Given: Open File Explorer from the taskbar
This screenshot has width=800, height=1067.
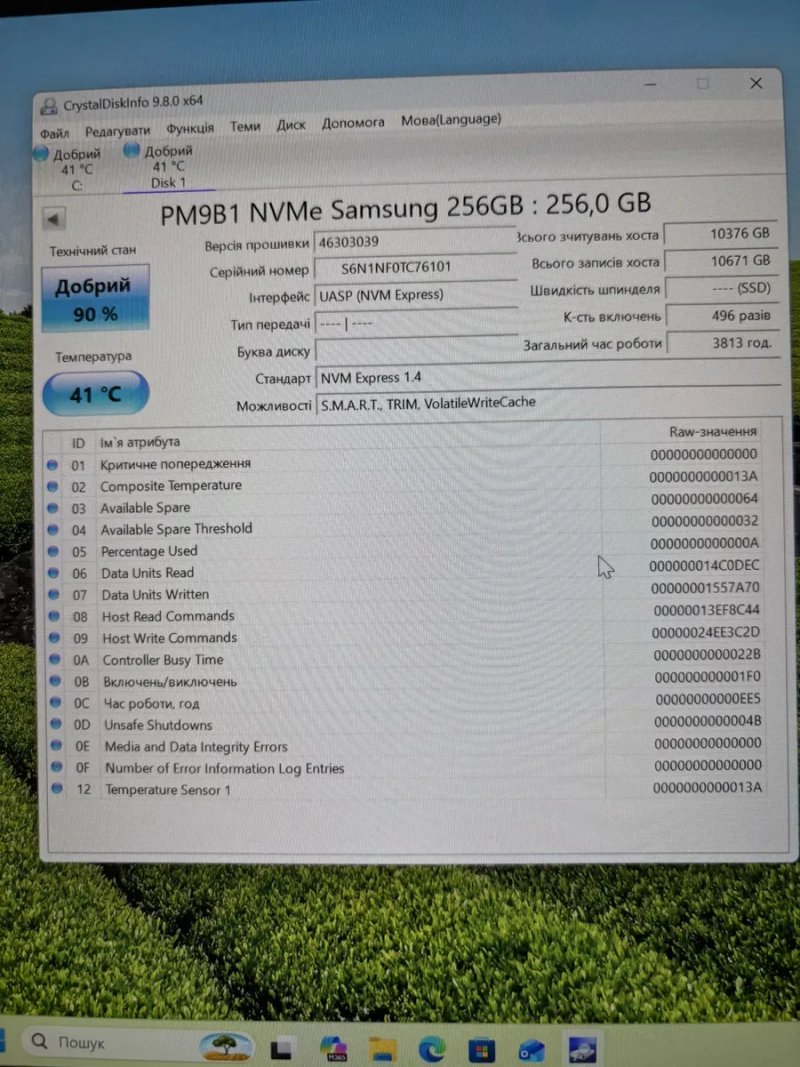Looking at the screenshot, I should tap(382, 1049).
